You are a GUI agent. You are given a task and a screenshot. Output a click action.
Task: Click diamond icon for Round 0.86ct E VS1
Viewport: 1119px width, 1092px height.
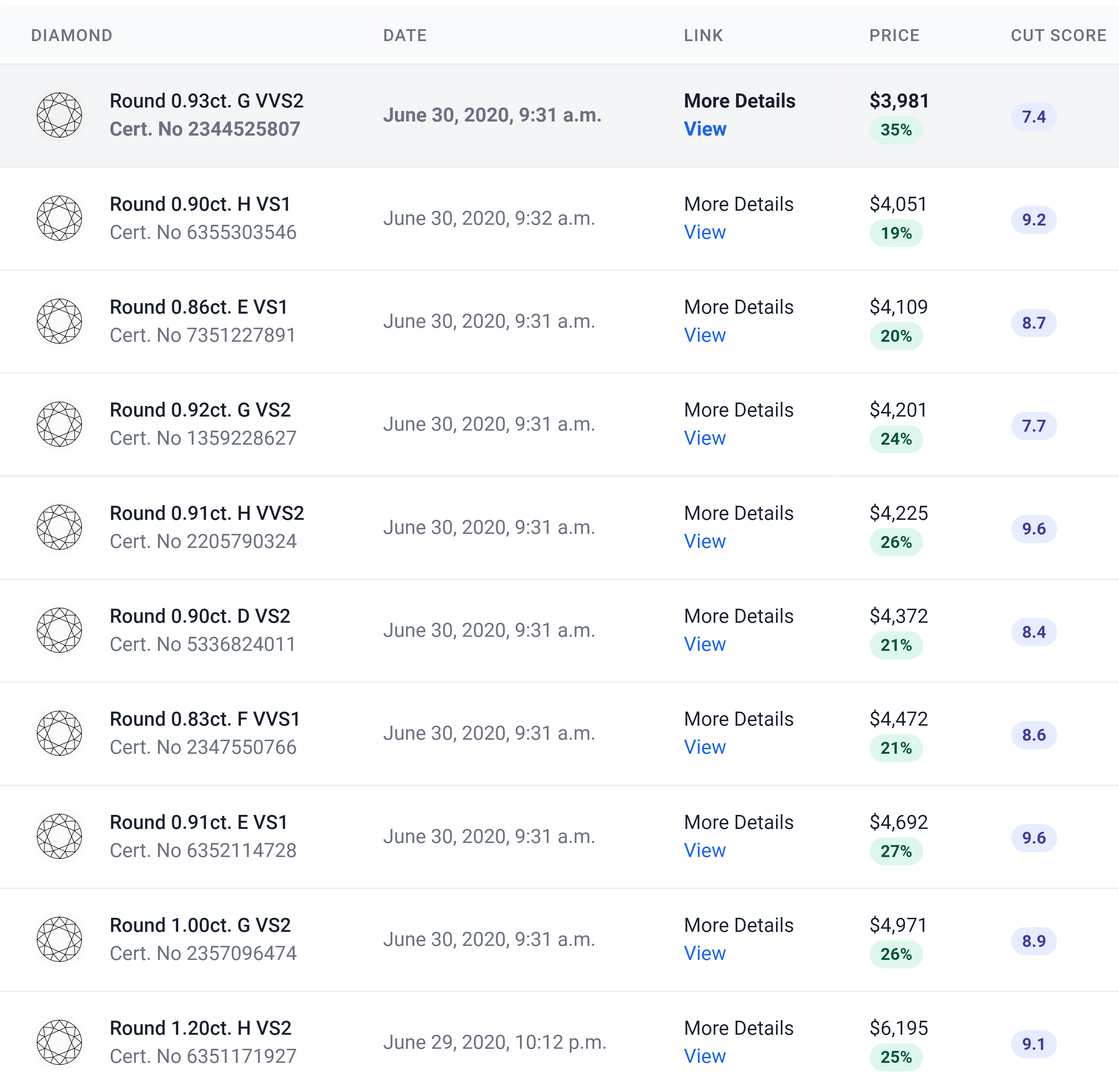coord(60,321)
